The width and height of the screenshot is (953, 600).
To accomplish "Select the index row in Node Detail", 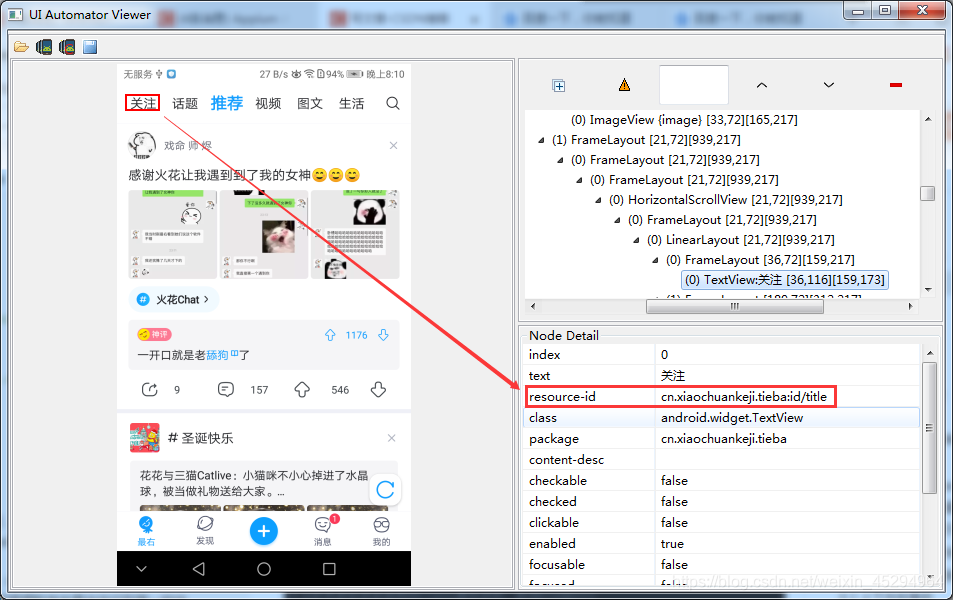I will (721, 354).
